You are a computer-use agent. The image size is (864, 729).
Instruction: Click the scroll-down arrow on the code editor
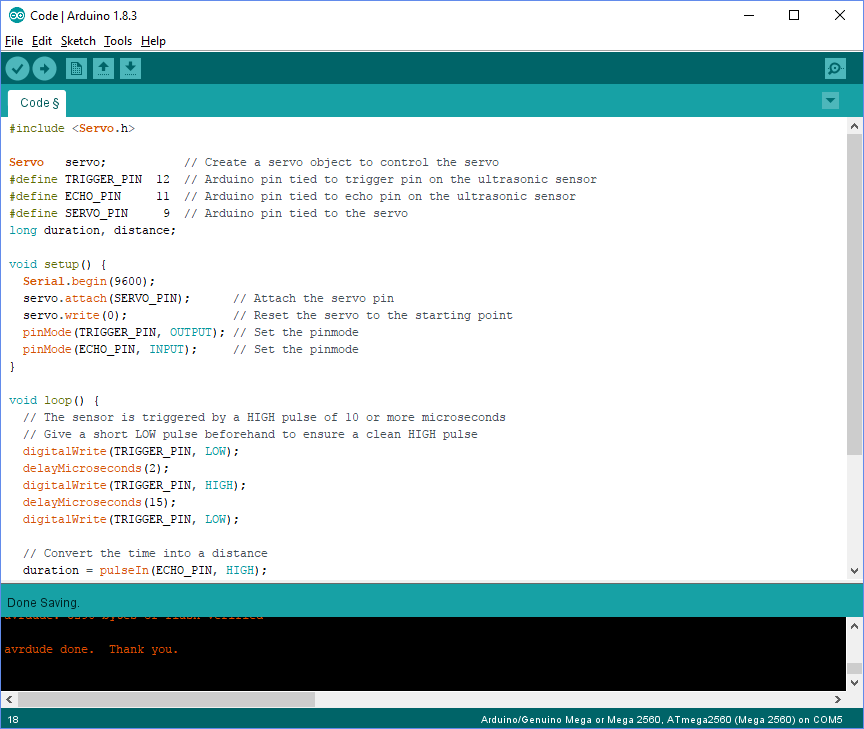(x=855, y=573)
